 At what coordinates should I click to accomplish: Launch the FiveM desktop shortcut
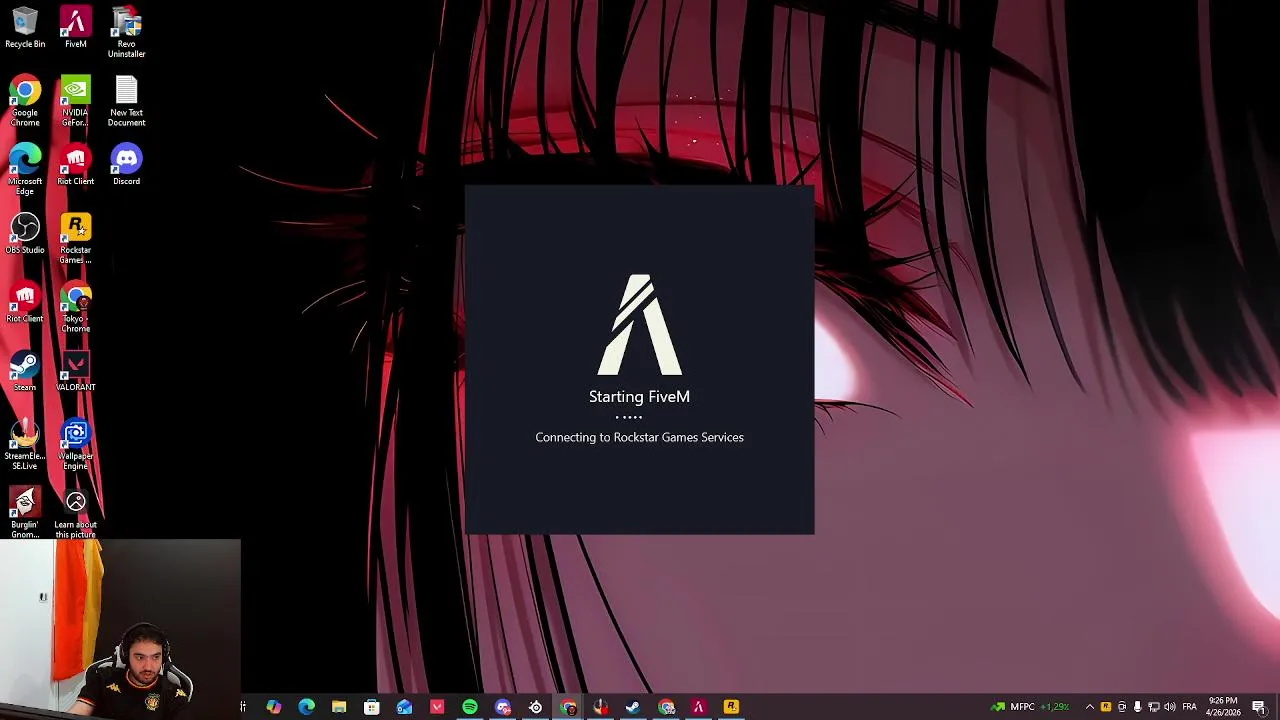pos(76,28)
